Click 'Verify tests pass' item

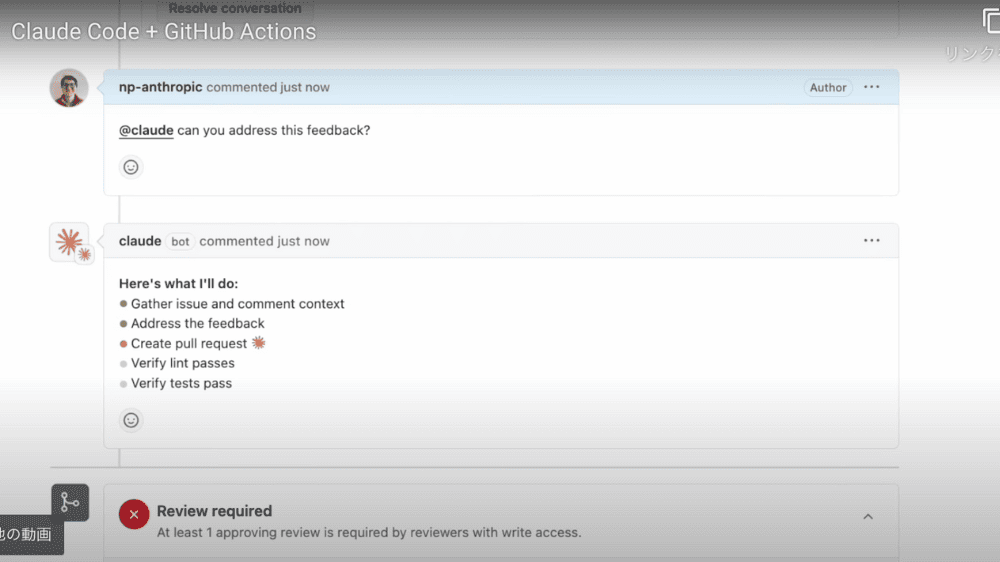tap(181, 383)
